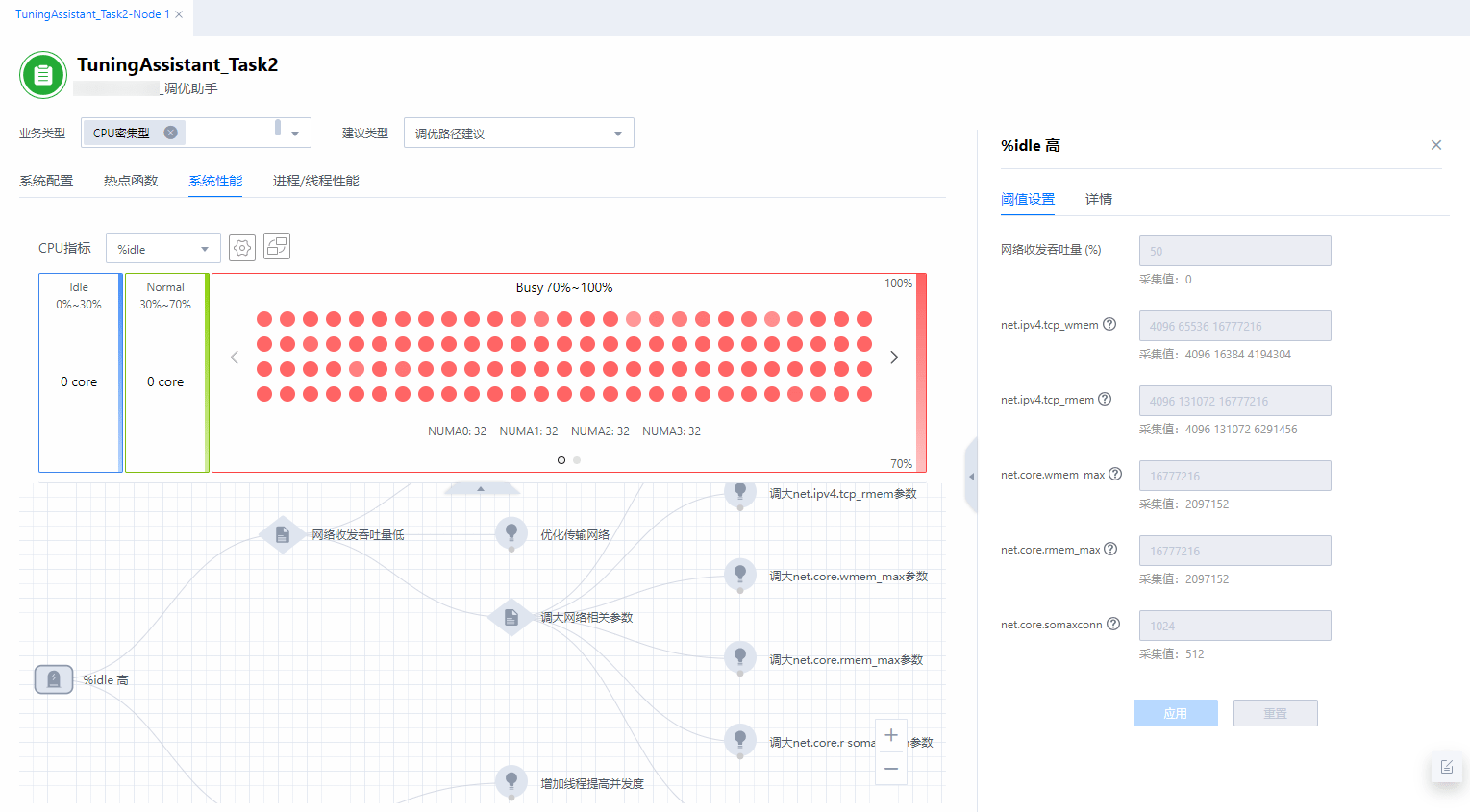This screenshot has width=1470, height=812.
Task: Click the 优化传输网络 suggestion label
Action: click(575, 534)
